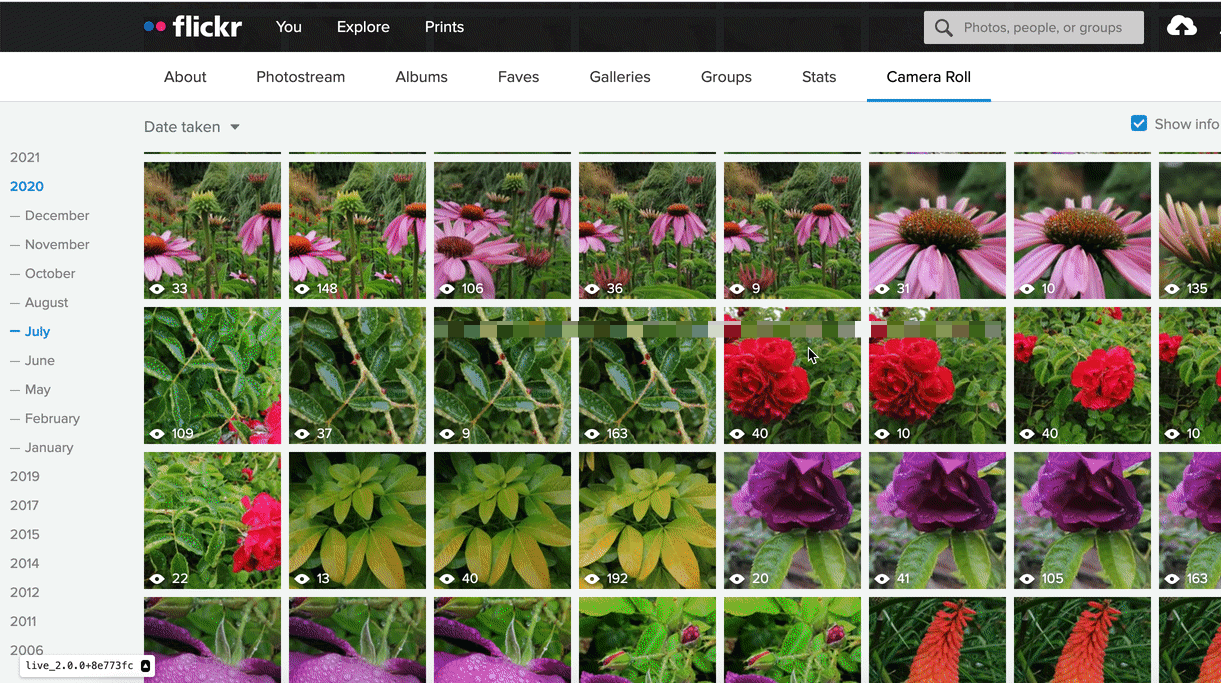The width and height of the screenshot is (1221, 683).
Task: Jump to year 2017 in timeline
Action: pos(25,505)
